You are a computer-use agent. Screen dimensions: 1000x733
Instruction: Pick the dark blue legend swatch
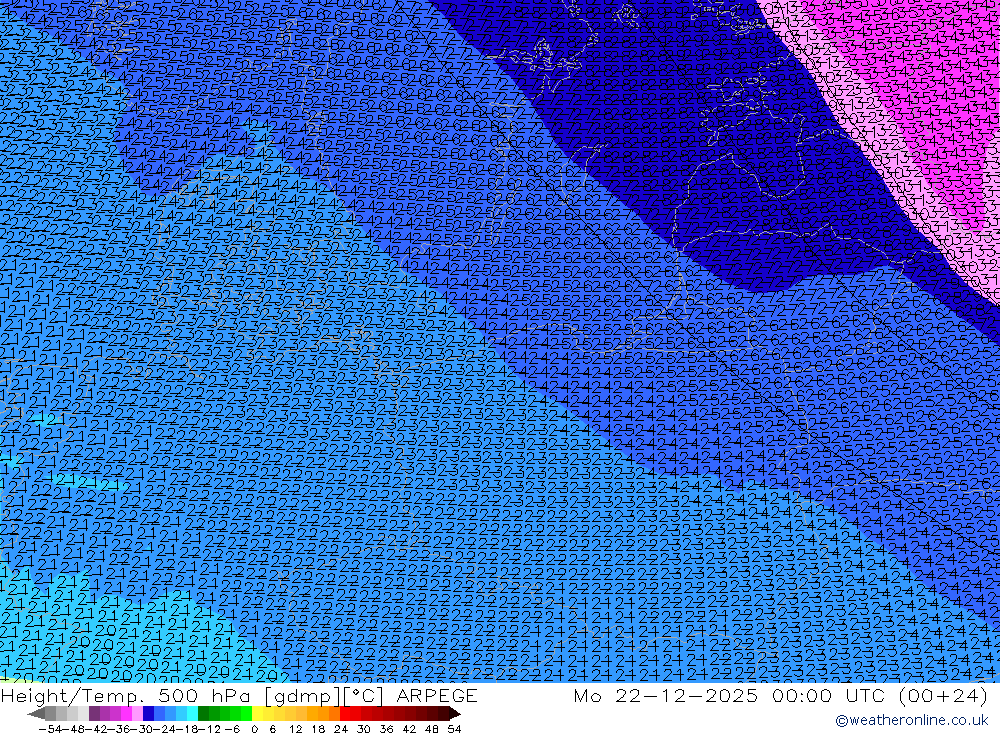[148, 714]
